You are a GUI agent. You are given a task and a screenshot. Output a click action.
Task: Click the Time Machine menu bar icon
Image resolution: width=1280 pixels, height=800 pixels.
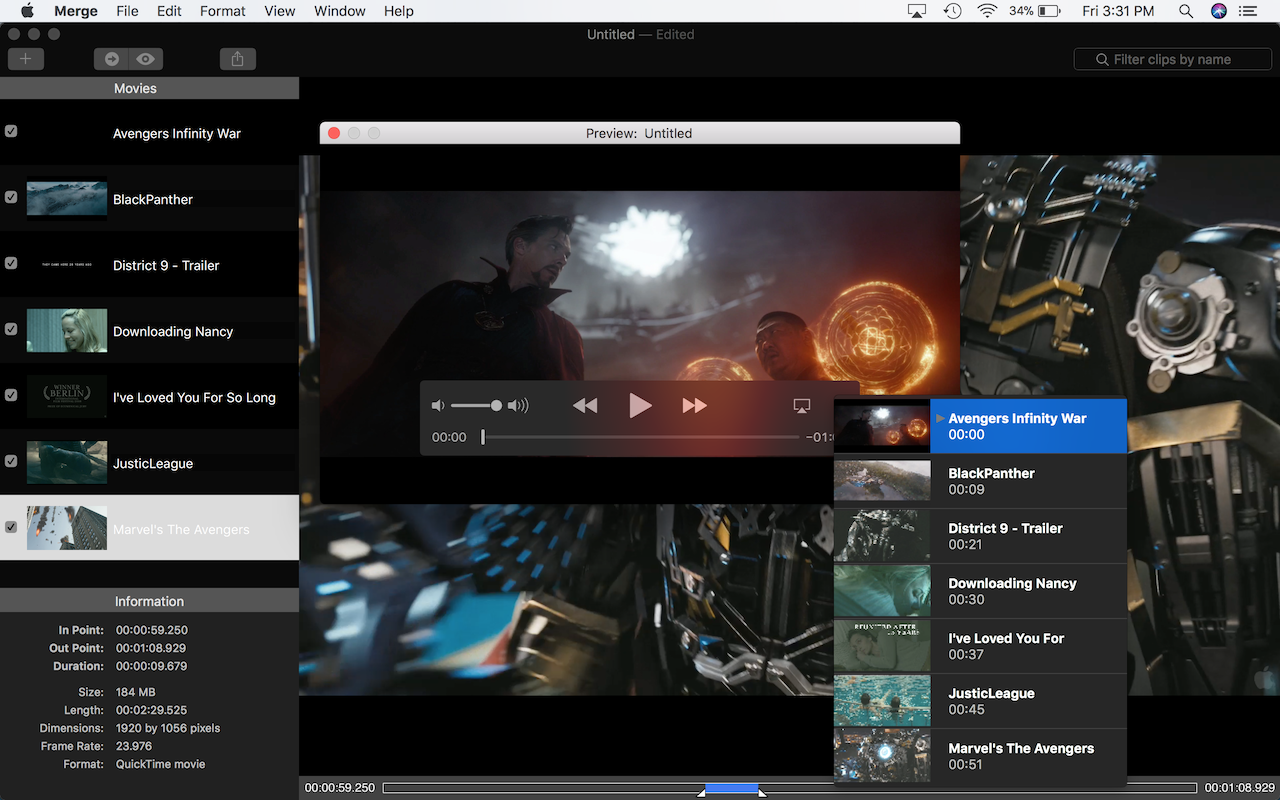(x=952, y=11)
